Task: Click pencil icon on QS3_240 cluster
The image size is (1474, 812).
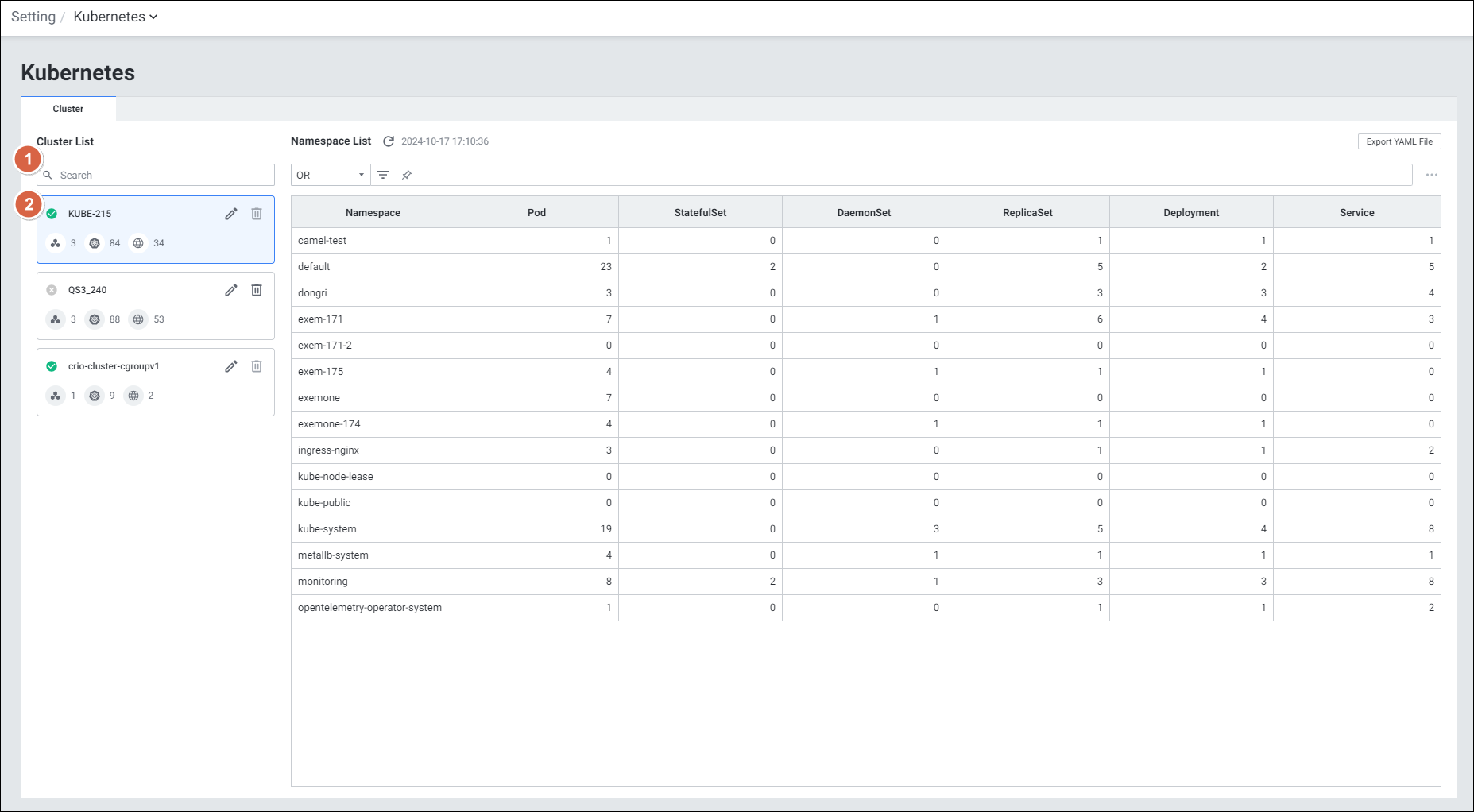Action: click(x=230, y=290)
